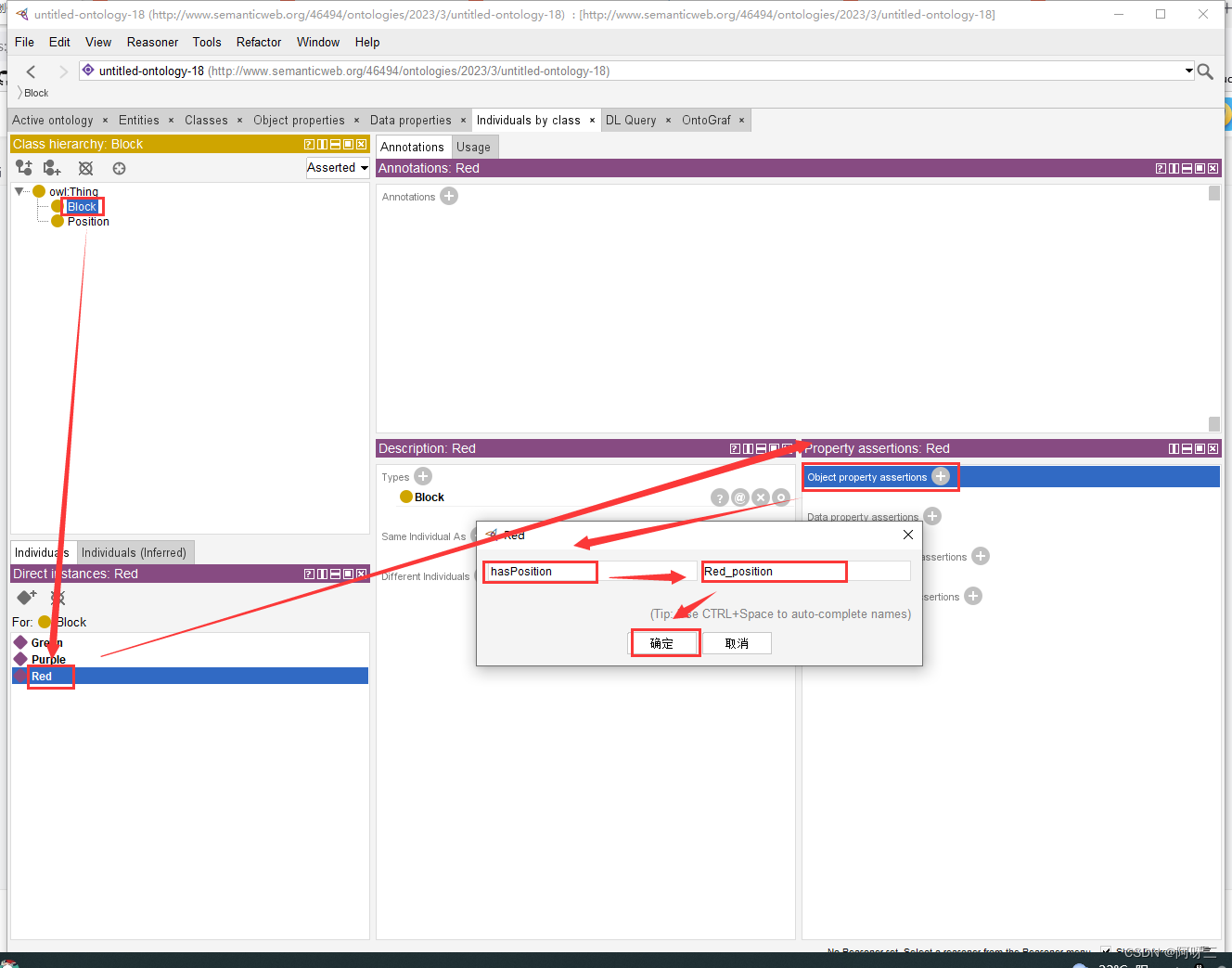This screenshot has width=1232, height=968.
Task: Add Object property assertion with plus icon
Action: (941, 476)
